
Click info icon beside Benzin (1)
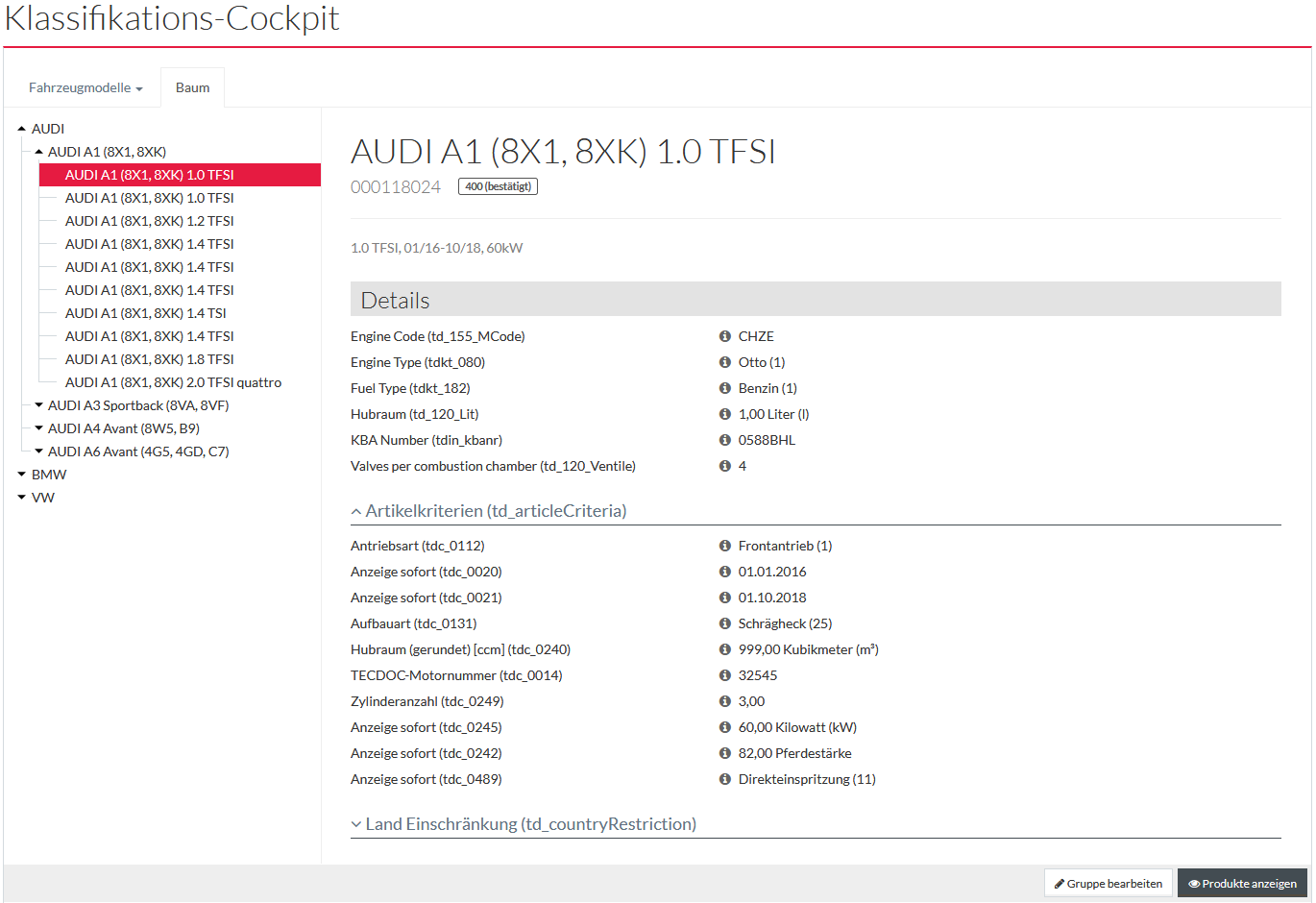(x=725, y=388)
